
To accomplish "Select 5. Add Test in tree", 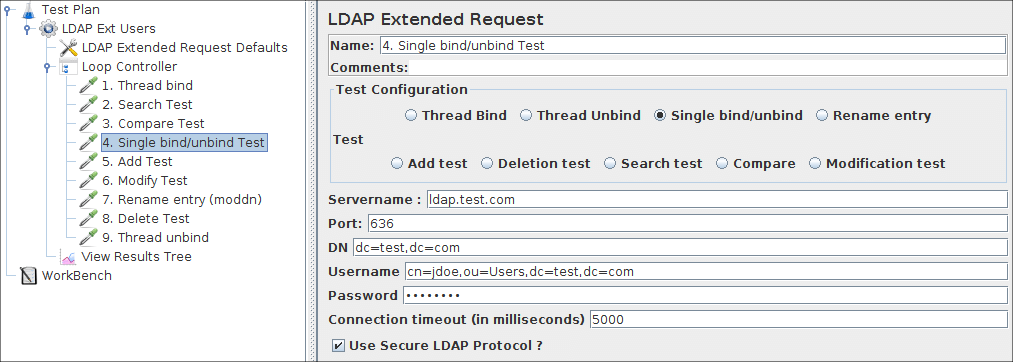I will 136,162.
